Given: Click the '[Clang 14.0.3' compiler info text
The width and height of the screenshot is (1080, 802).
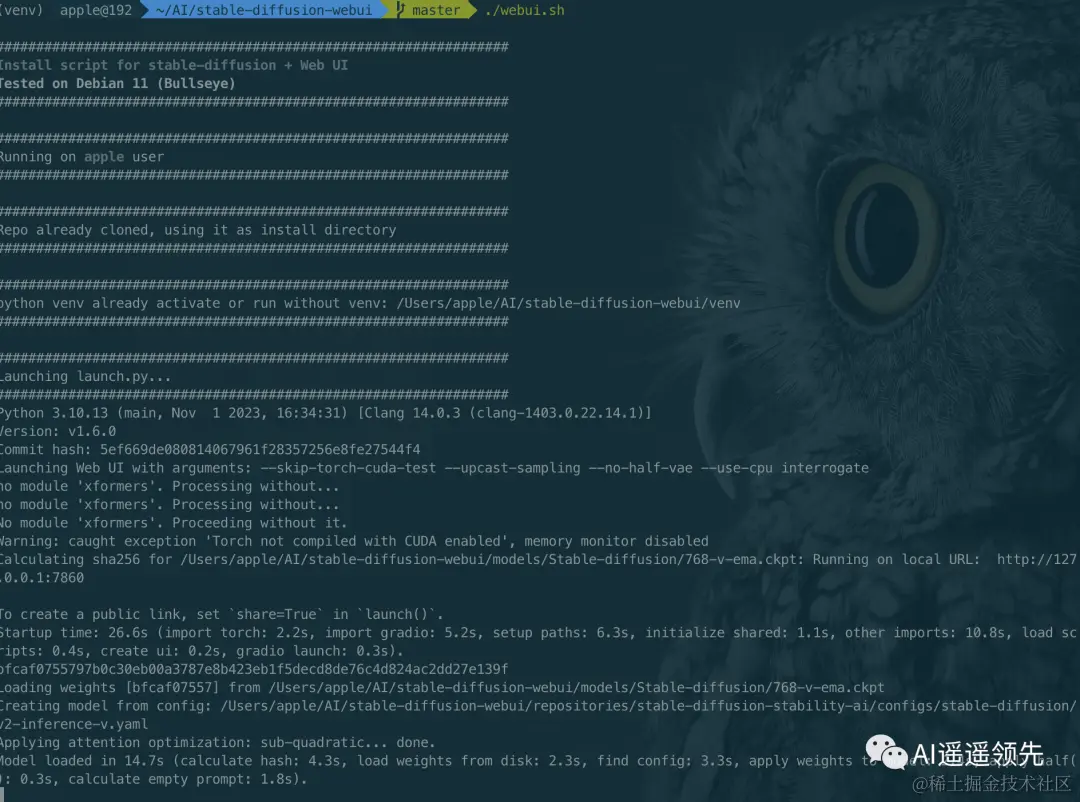Looking at the screenshot, I should [x=504, y=413].
